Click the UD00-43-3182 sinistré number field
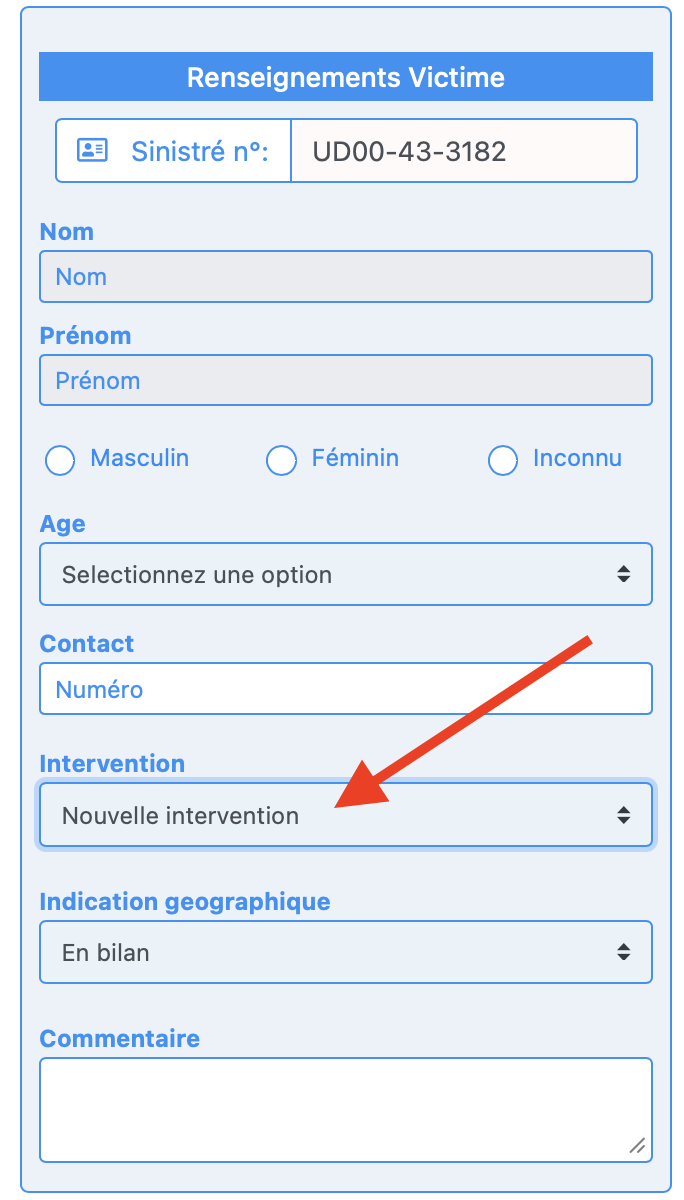Viewport: 684px width, 1200px height. pyautogui.click(x=463, y=151)
